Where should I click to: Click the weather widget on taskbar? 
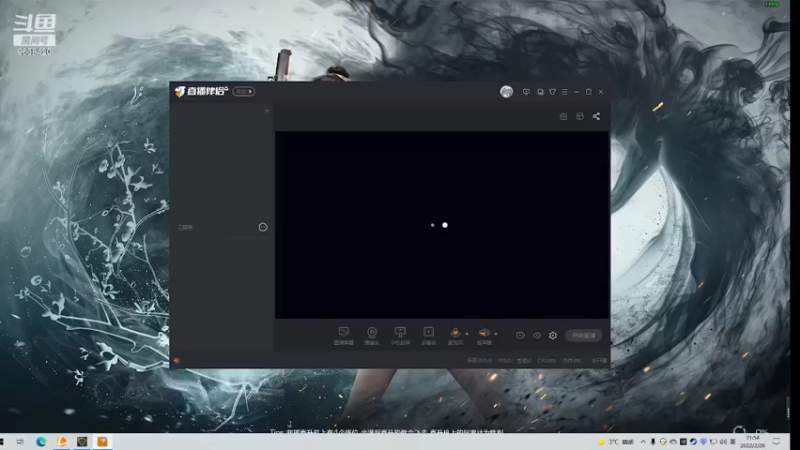pyautogui.click(x=616, y=442)
